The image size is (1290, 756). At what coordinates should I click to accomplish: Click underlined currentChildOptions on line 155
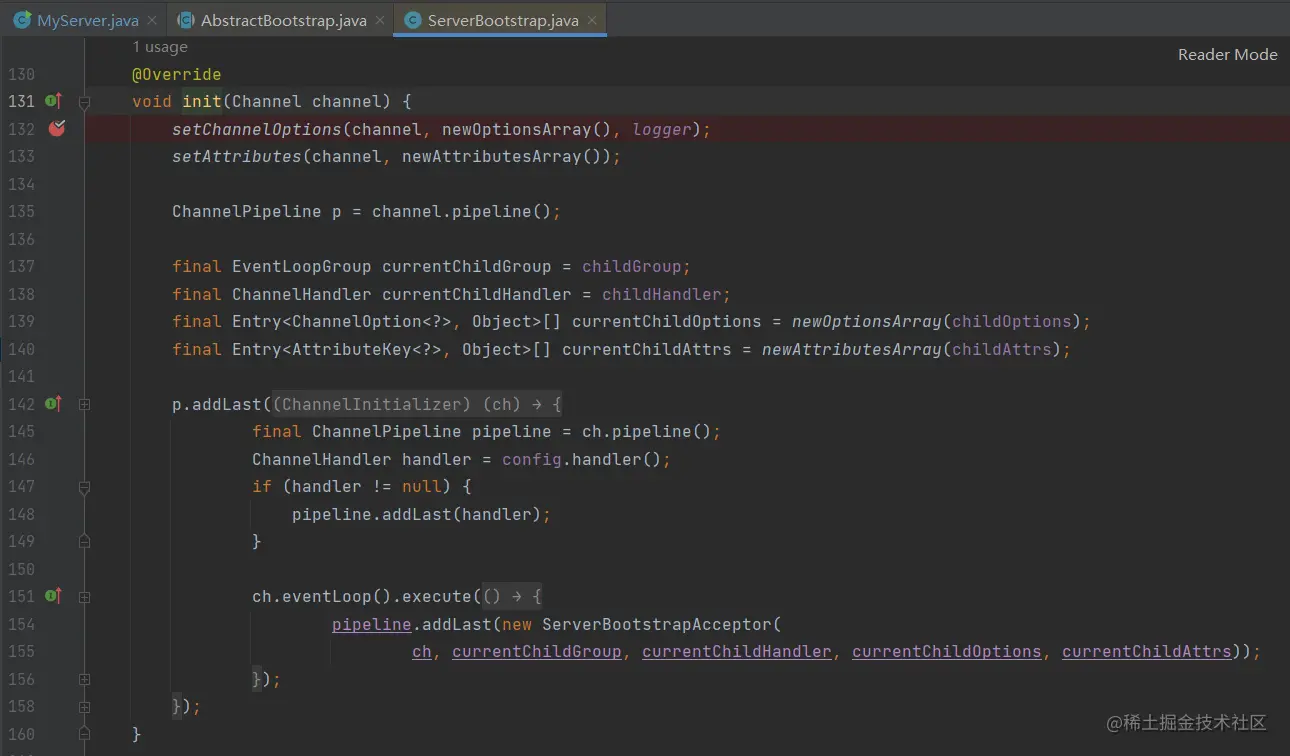[x=947, y=651]
